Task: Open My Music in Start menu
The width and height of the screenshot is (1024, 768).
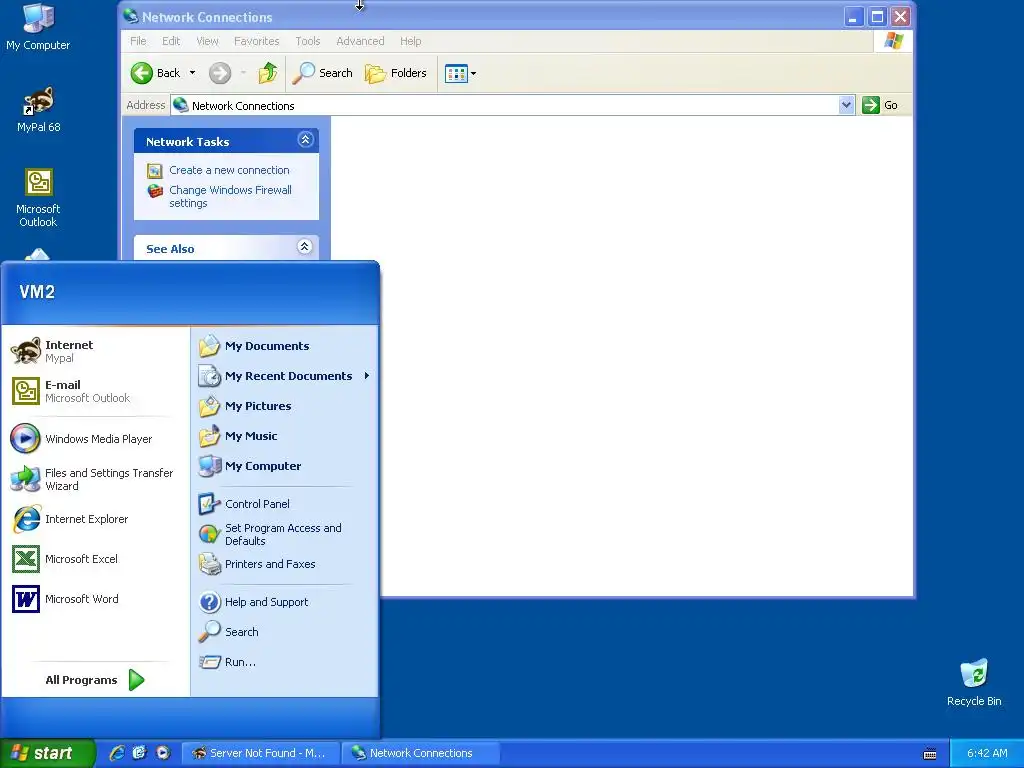Action: tap(284, 436)
